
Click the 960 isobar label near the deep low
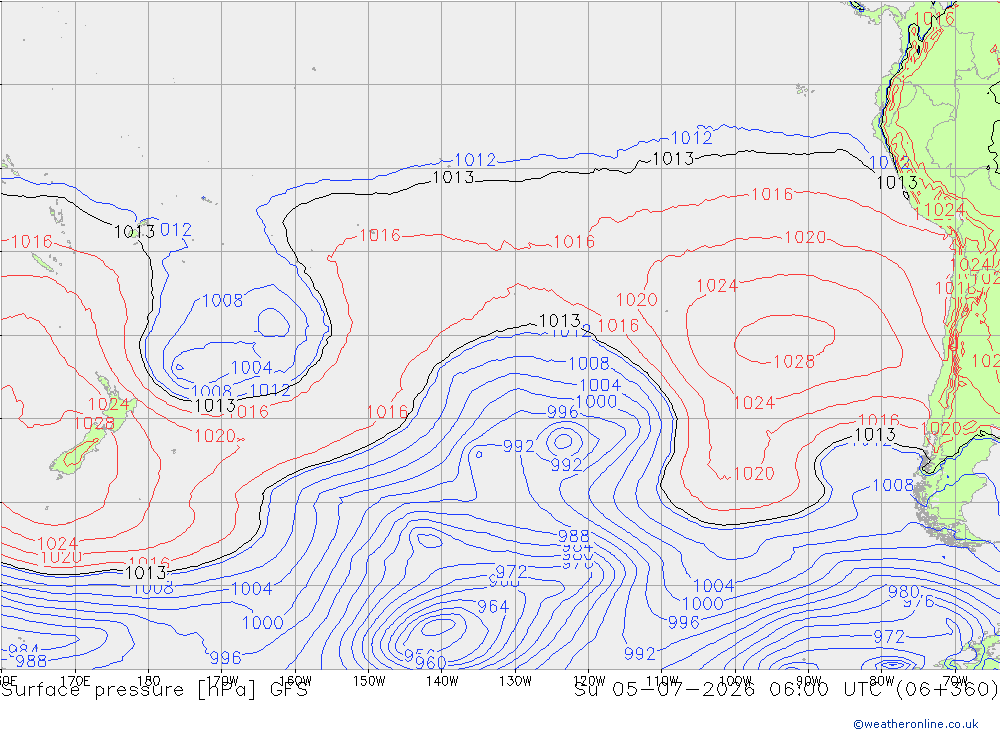(x=430, y=663)
